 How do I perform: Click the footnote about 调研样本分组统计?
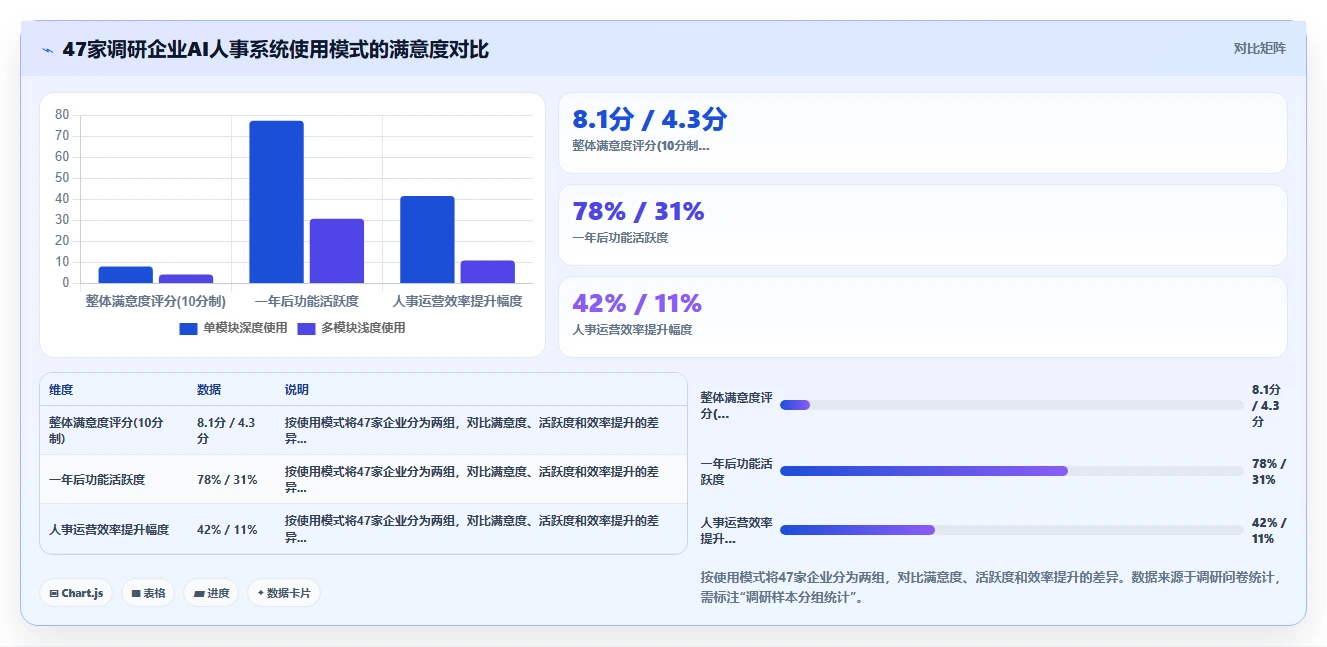(x=991, y=587)
